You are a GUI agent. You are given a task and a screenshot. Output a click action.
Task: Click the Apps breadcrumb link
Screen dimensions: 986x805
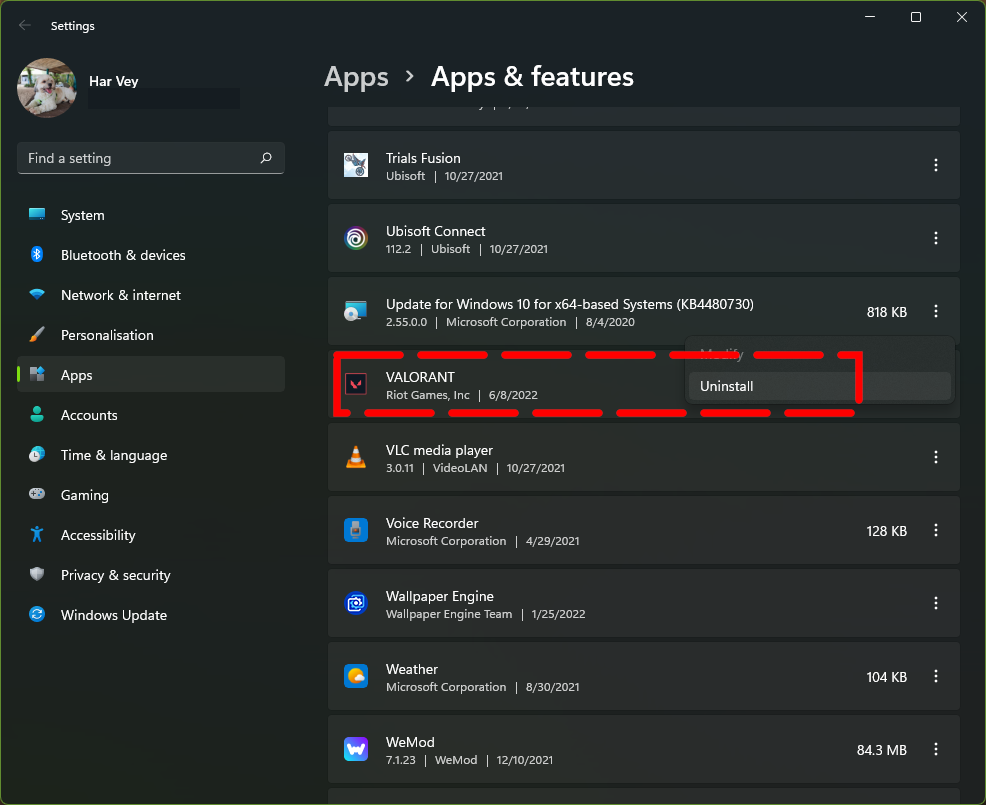tap(357, 77)
